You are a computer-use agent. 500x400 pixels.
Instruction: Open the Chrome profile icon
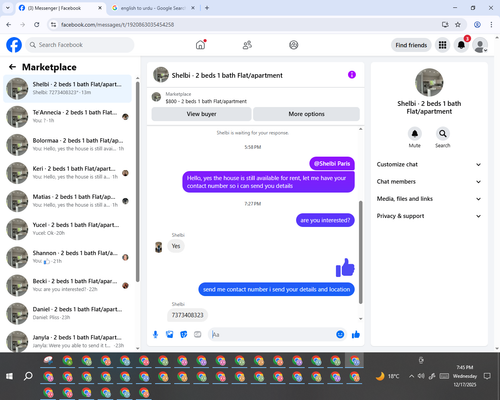click(x=477, y=25)
